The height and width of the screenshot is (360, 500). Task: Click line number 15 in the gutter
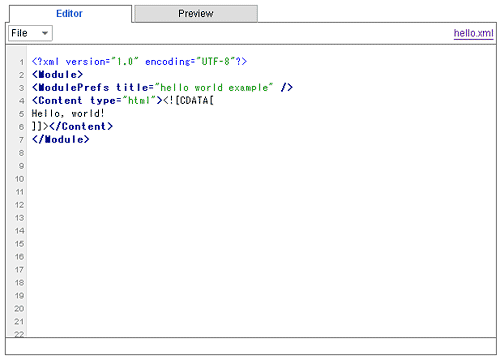coord(19,244)
